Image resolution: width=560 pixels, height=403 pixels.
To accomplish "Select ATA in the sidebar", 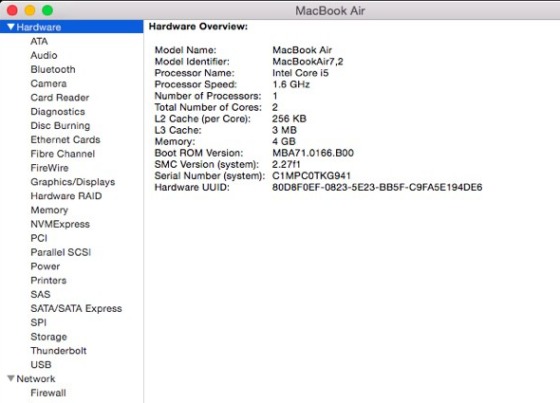I will point(39,41).
